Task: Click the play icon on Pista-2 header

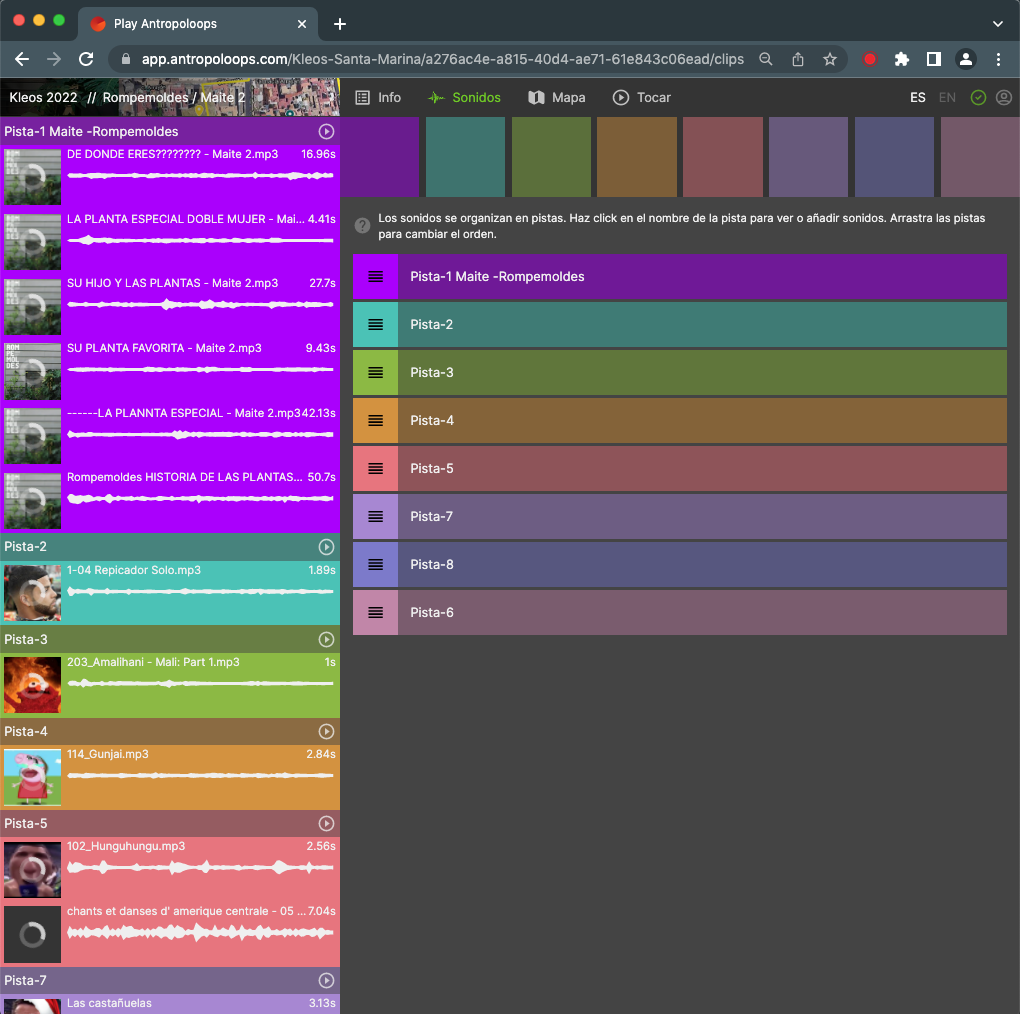Action: tap(325, 547)
